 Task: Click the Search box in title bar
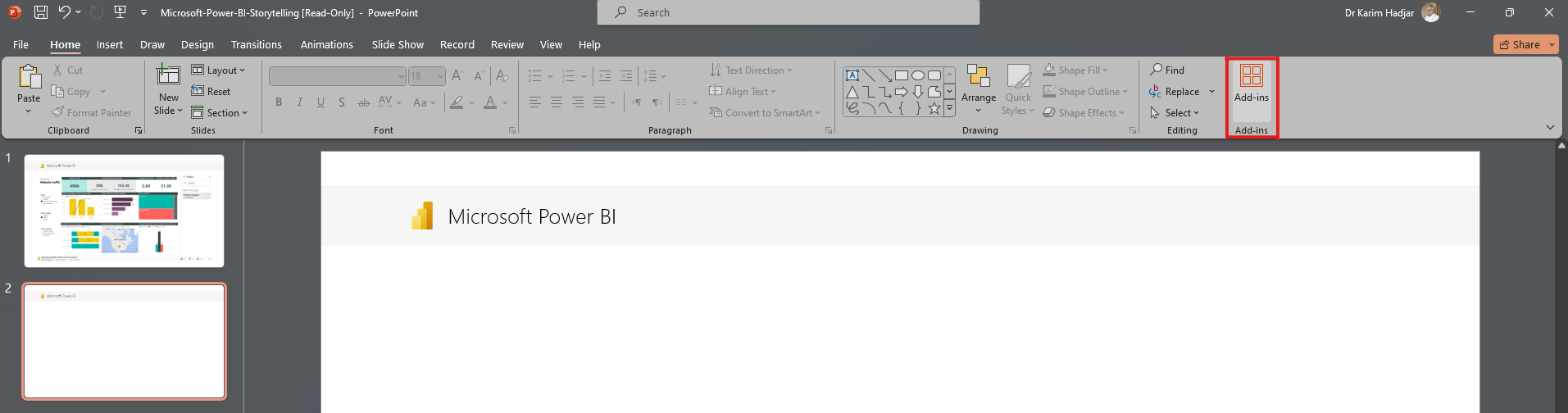coord(789,12)
